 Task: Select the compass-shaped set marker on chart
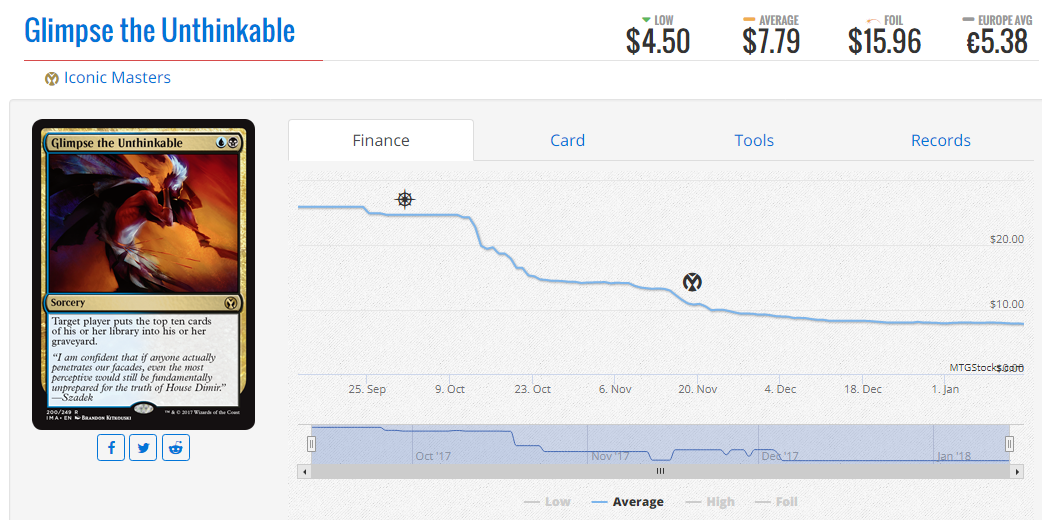(405, 199)
